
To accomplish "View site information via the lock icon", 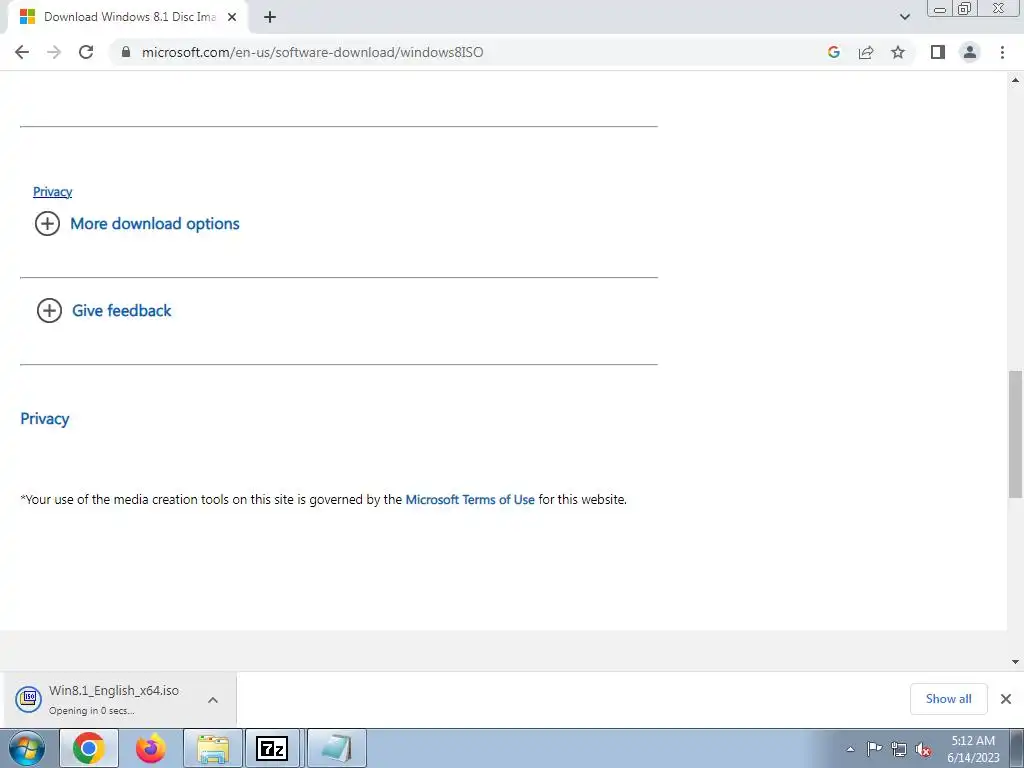I will (126, 52).
